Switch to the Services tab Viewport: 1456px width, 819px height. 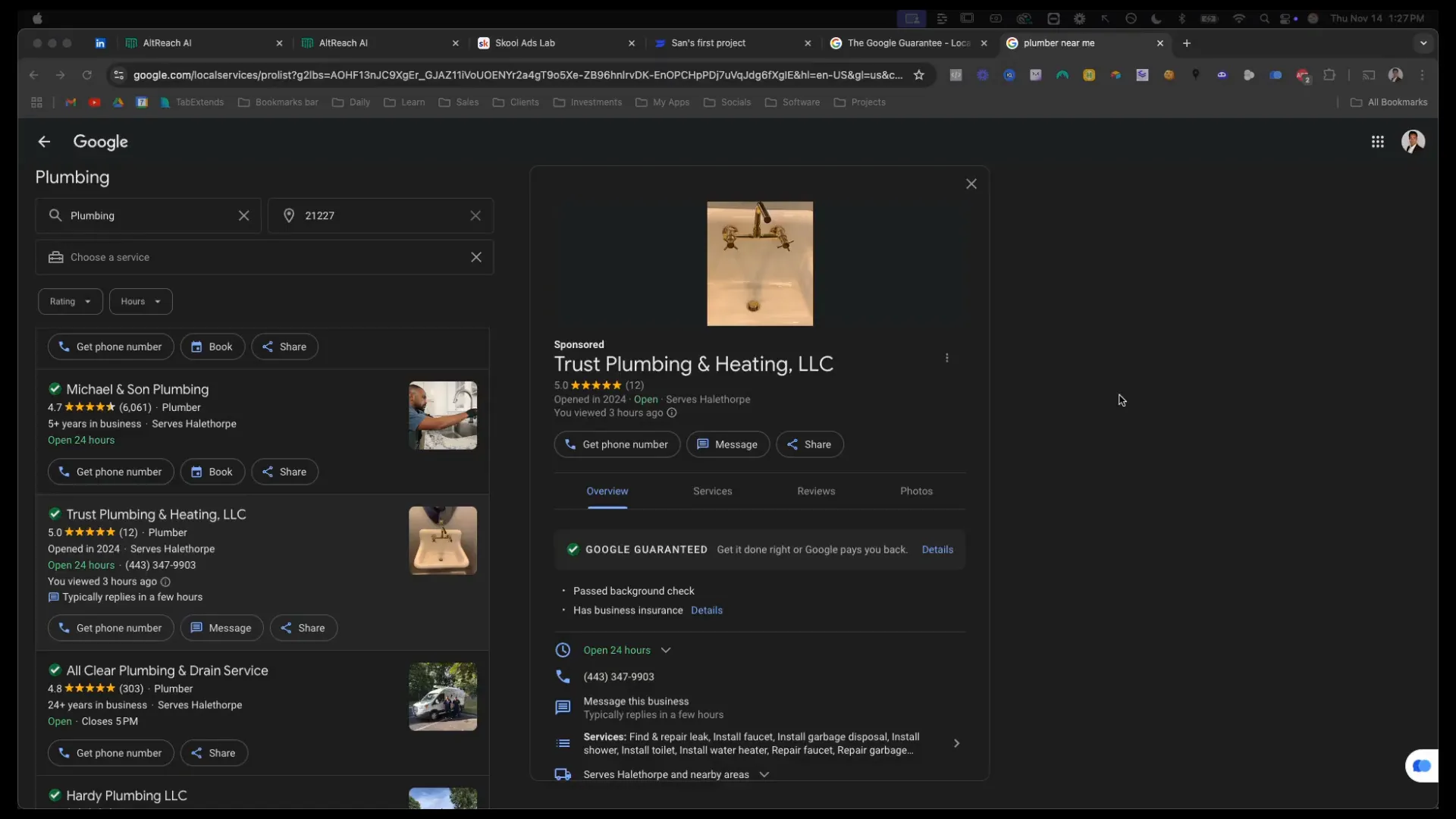tap(712, 491)
